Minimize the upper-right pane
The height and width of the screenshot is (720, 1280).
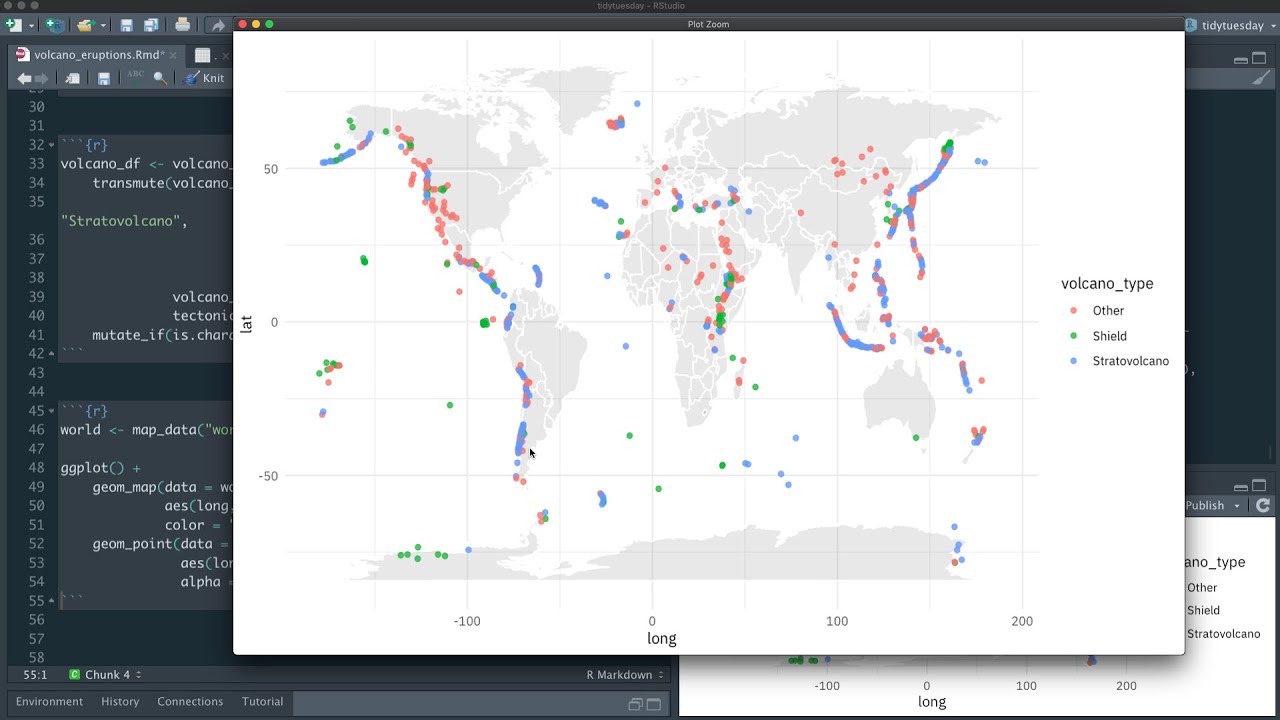point(1240,59)
